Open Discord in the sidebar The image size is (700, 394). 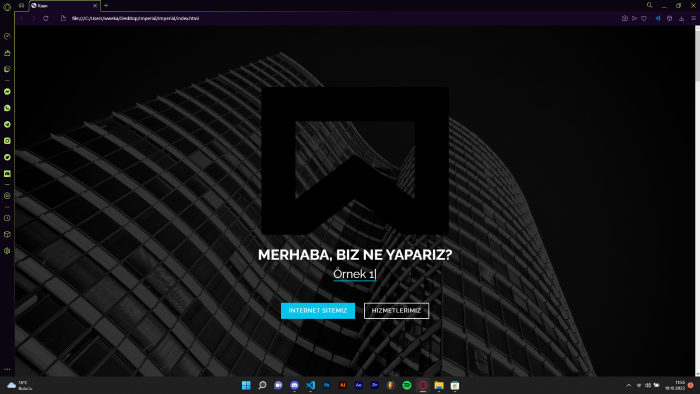click(x=7, y=174)
